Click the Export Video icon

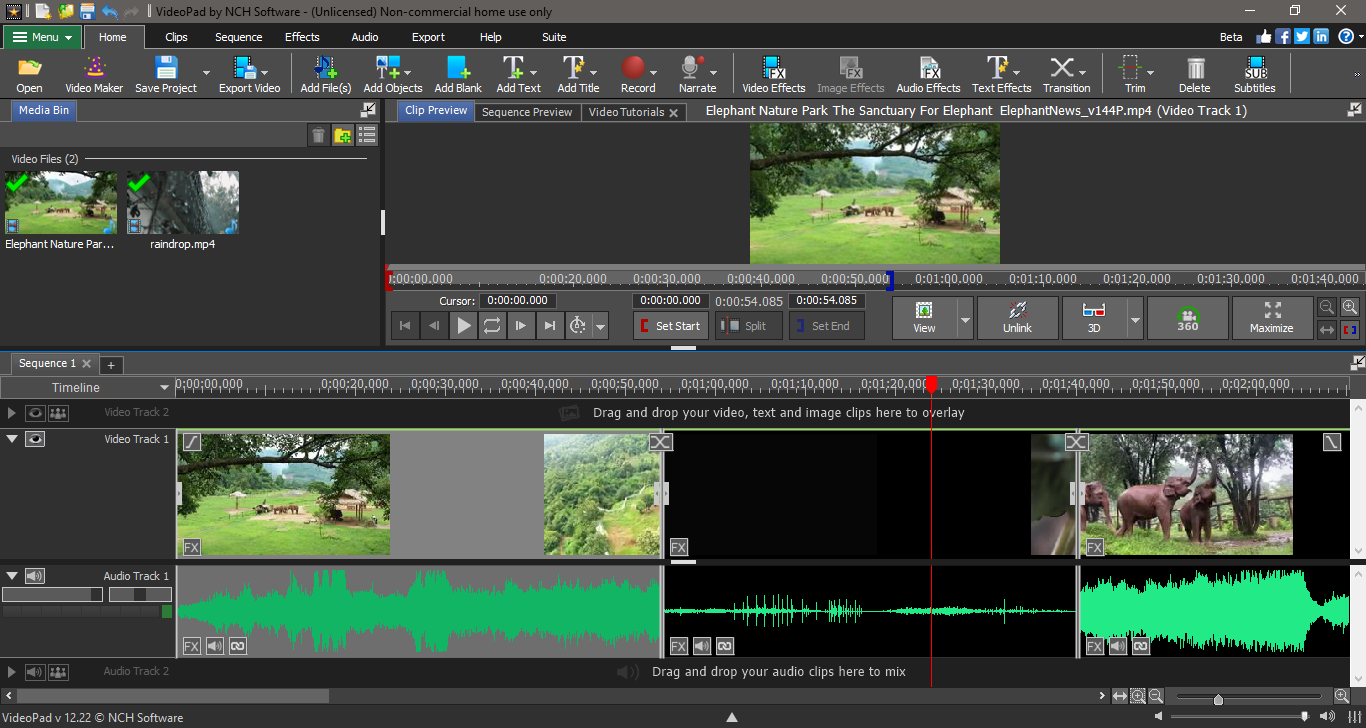244,68
